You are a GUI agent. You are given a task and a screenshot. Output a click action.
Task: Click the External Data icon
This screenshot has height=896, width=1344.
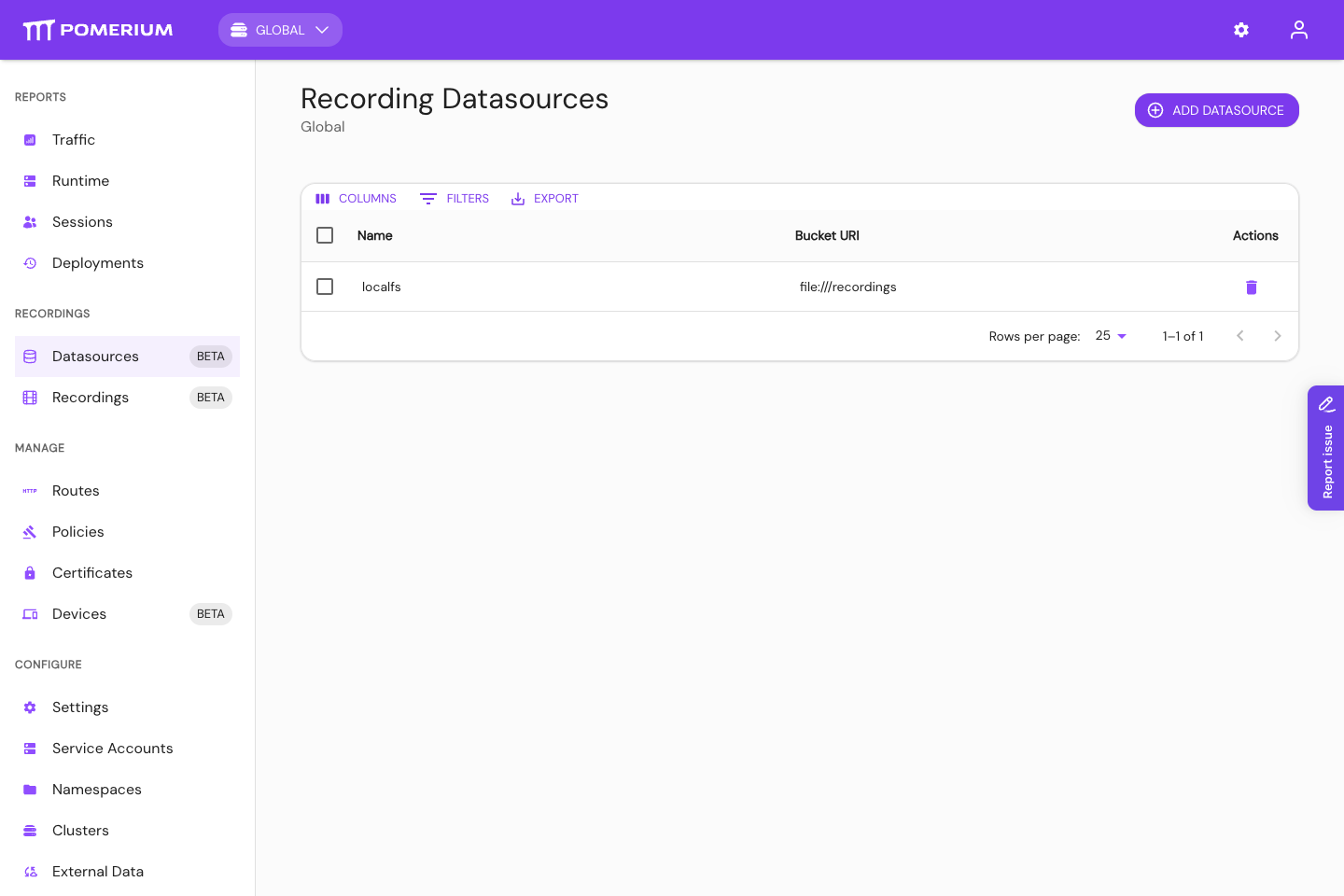click(x=30, y=872)
